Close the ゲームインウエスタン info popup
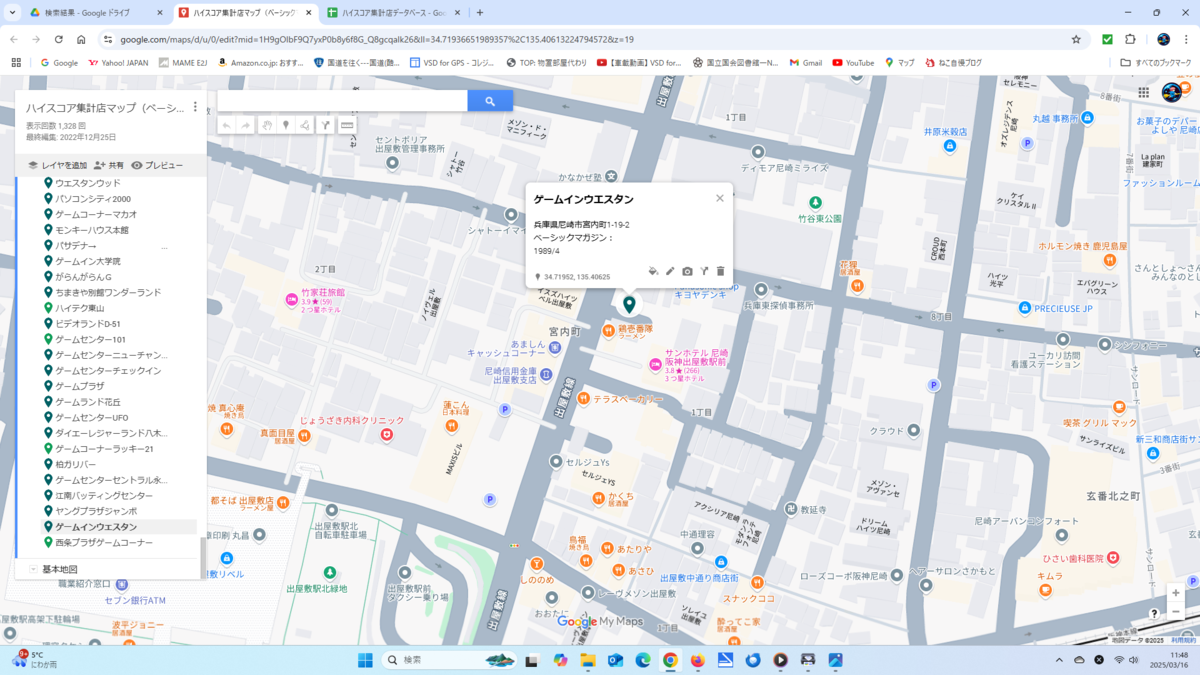1200x675 pixels. pyautogui.click(x=719, y=198)
